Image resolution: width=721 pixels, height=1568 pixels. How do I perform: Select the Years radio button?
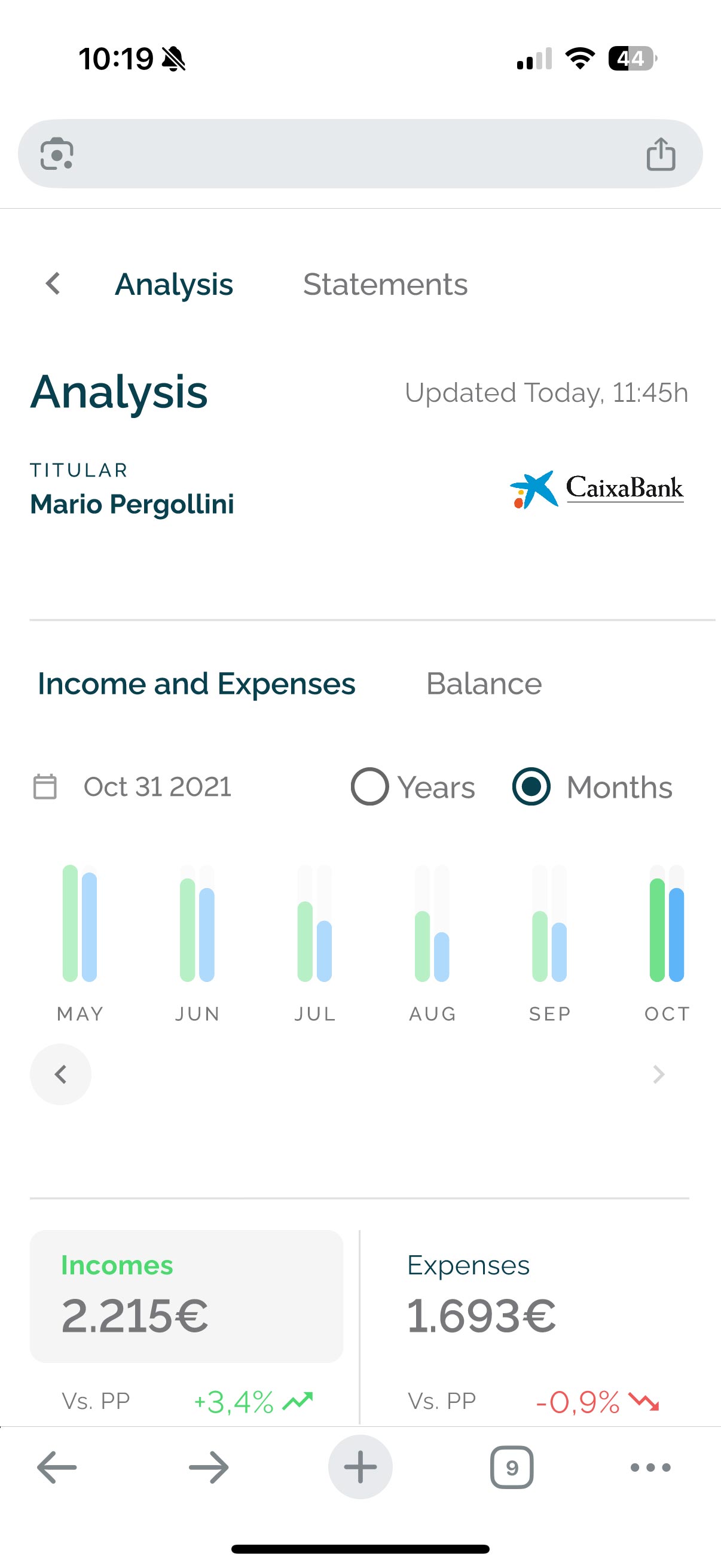pos(369,786)
